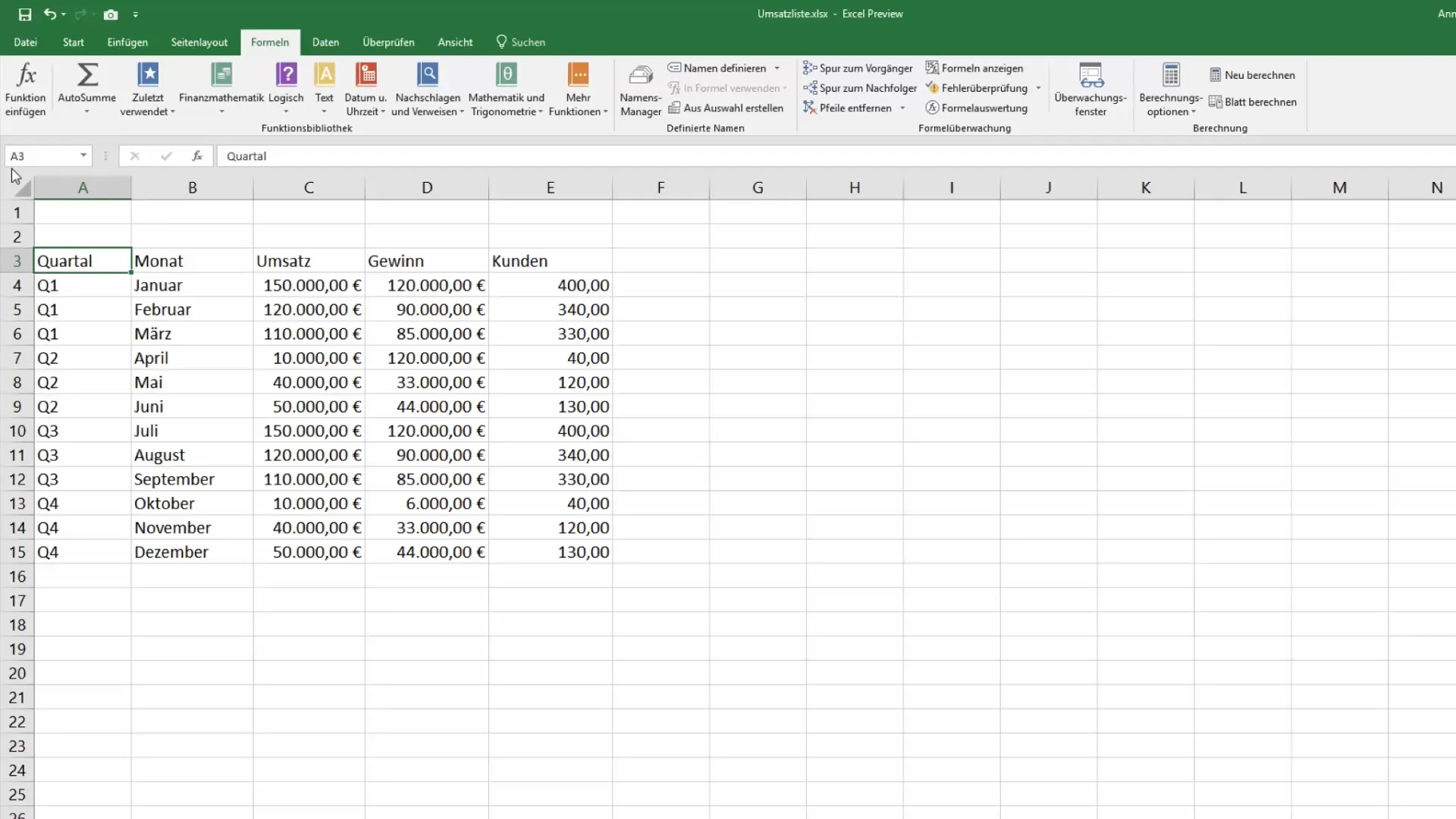This screenshot has width=1456, height=819.
Task: Select the Gewinn header cell
Action: coord(427,261)
